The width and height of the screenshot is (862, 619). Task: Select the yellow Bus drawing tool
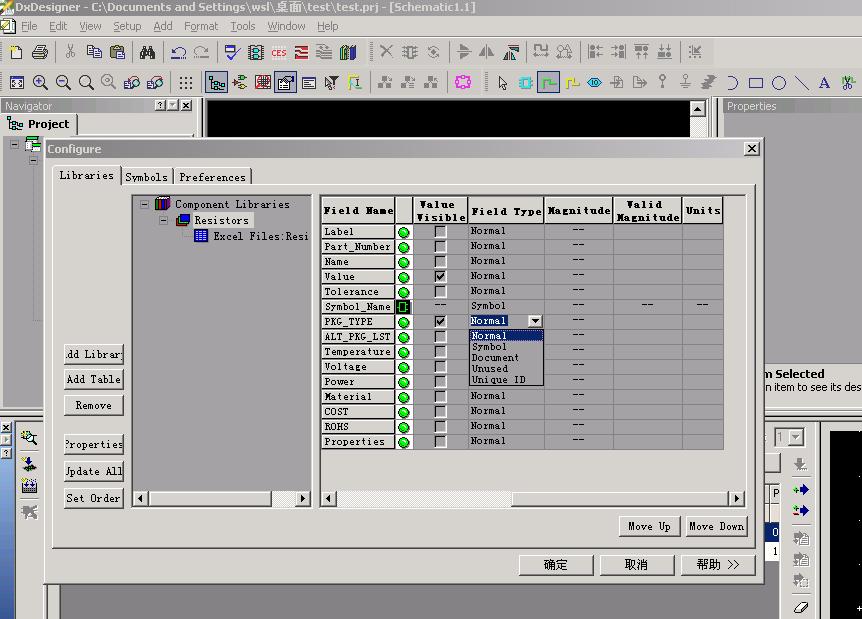[x=572, y=82]
